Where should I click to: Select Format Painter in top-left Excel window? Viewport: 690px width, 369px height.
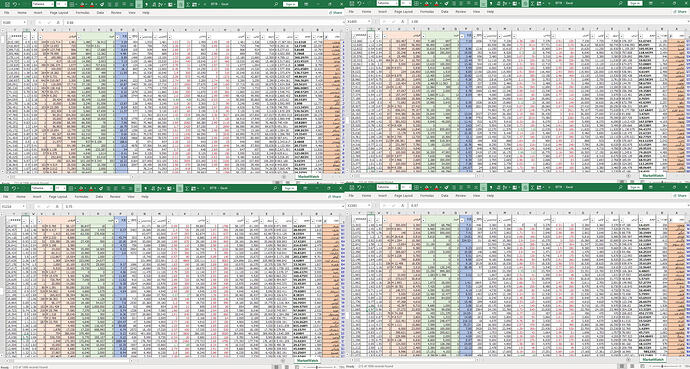pos(102,4)
